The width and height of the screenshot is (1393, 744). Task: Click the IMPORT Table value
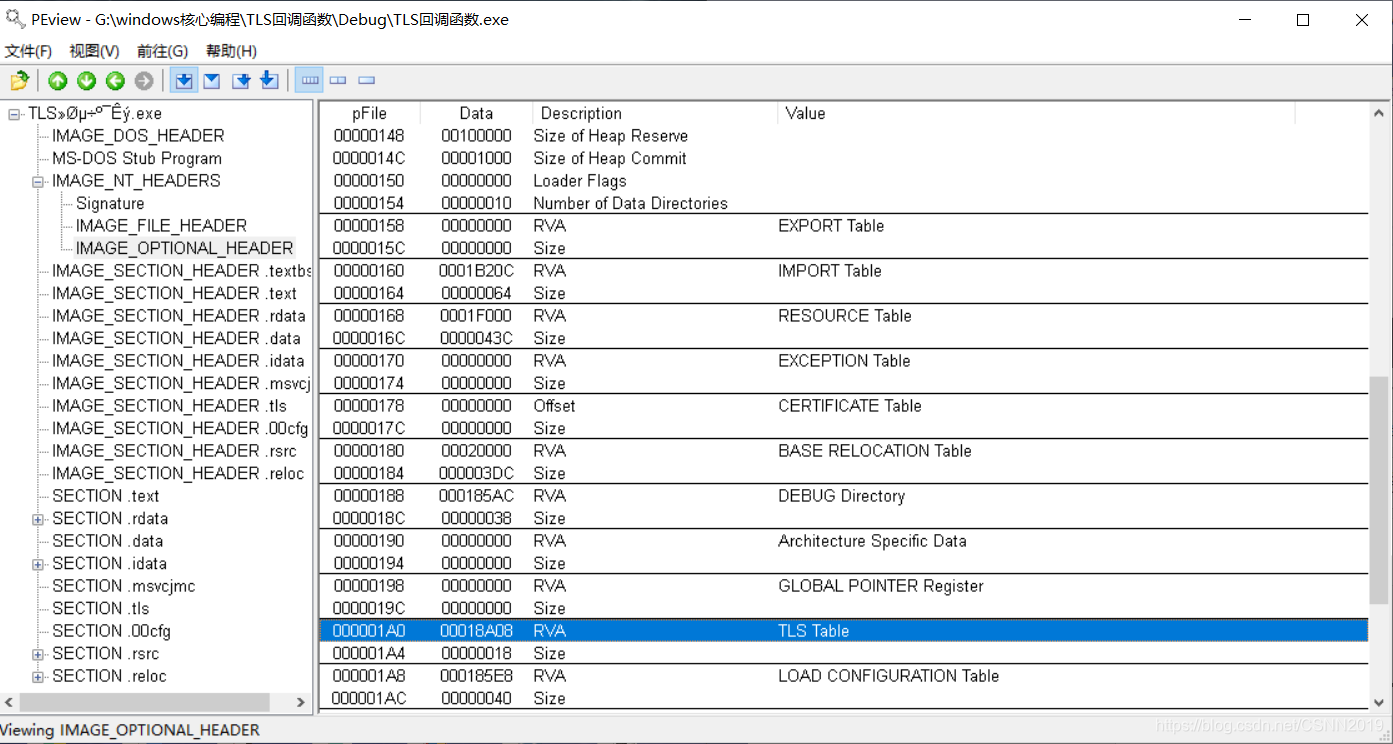coord(830,271)
